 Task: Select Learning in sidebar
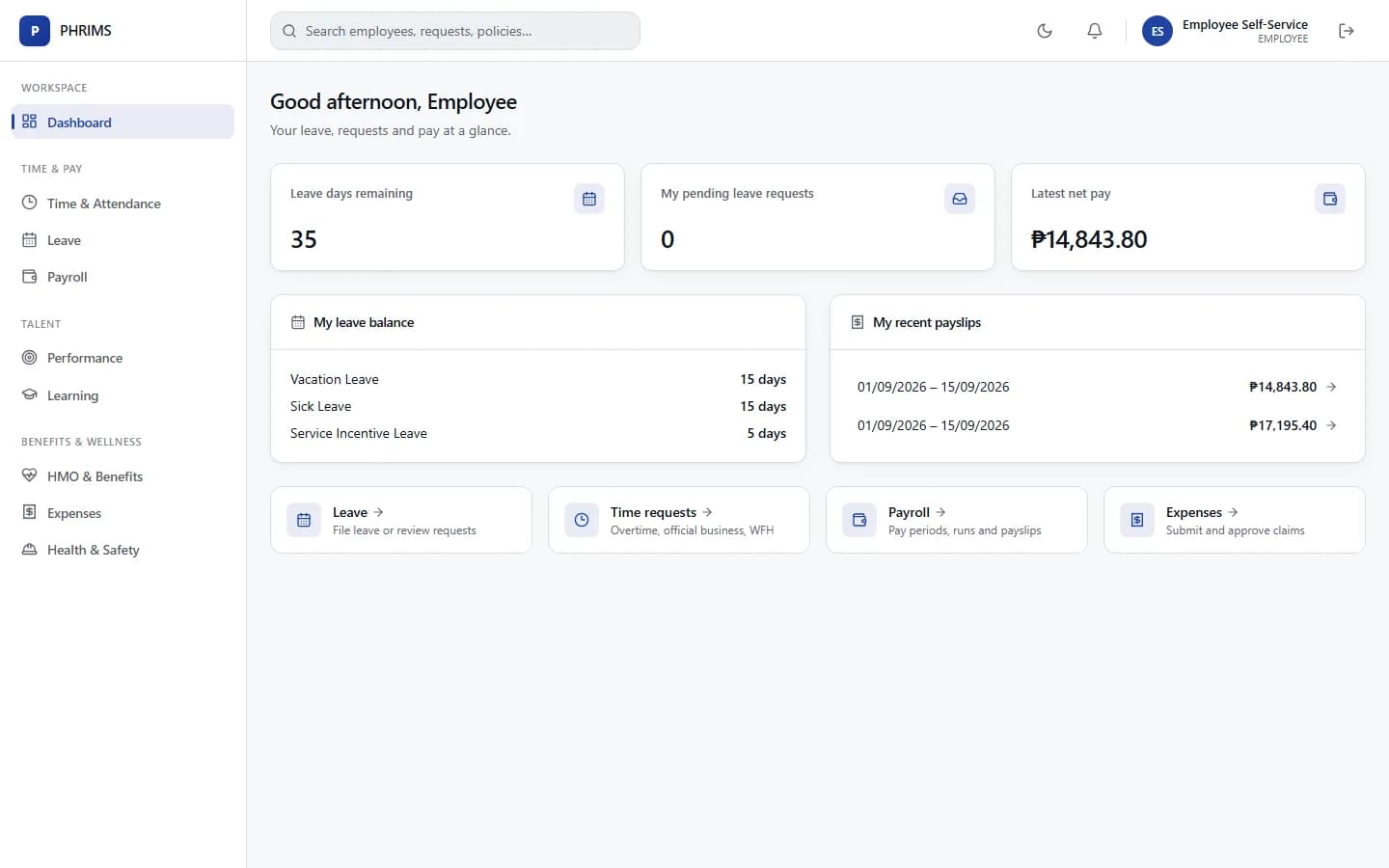coord(123,395)
